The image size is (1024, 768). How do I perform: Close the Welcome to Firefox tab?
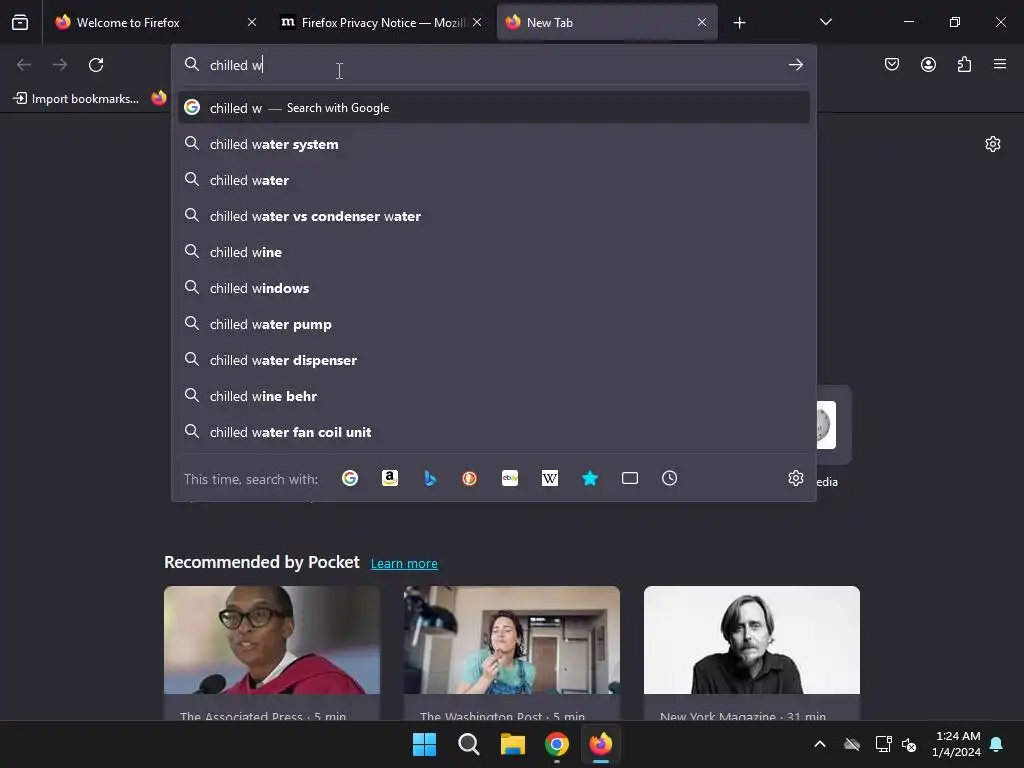coord(252,22)
